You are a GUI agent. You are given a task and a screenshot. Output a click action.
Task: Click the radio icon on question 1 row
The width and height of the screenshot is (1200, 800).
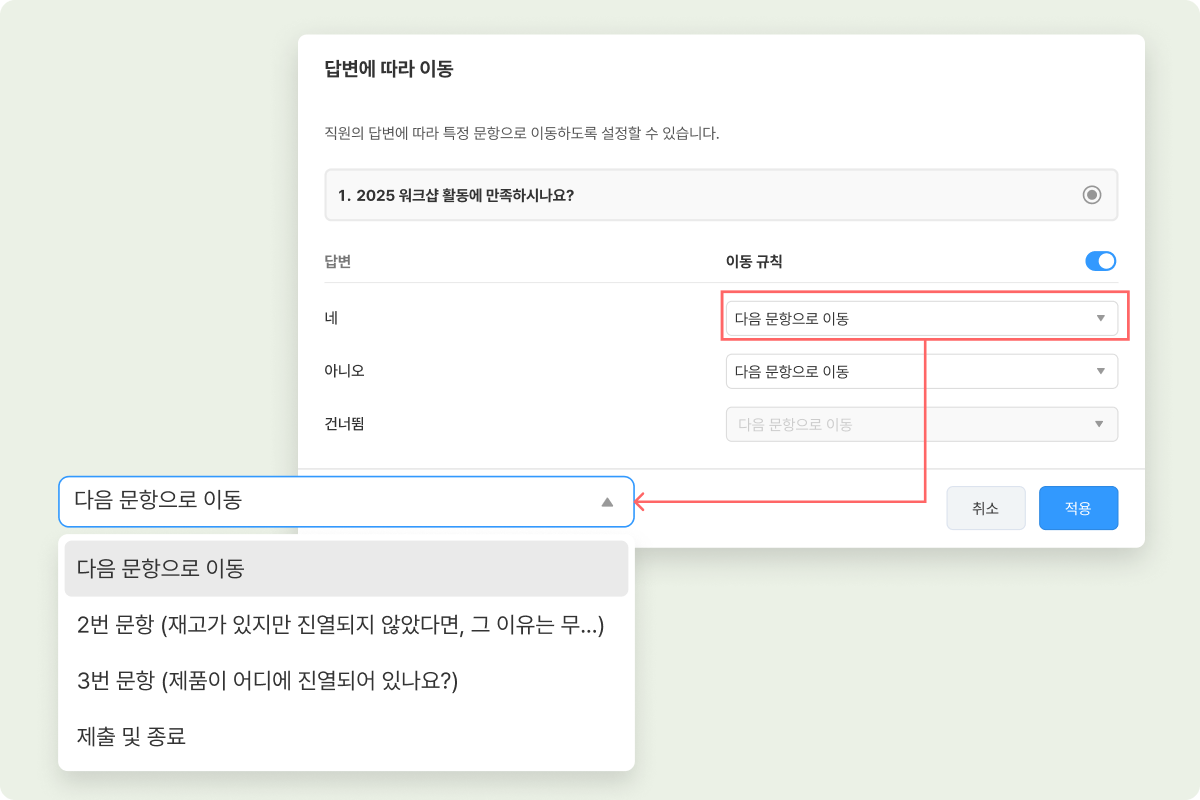[1092, 194]
